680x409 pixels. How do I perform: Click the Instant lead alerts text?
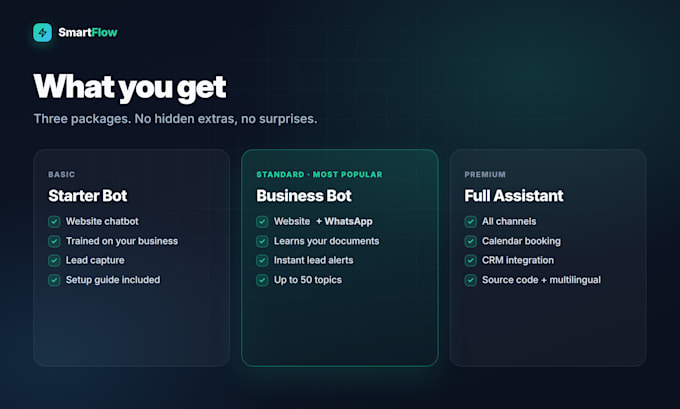coord(314,260)
